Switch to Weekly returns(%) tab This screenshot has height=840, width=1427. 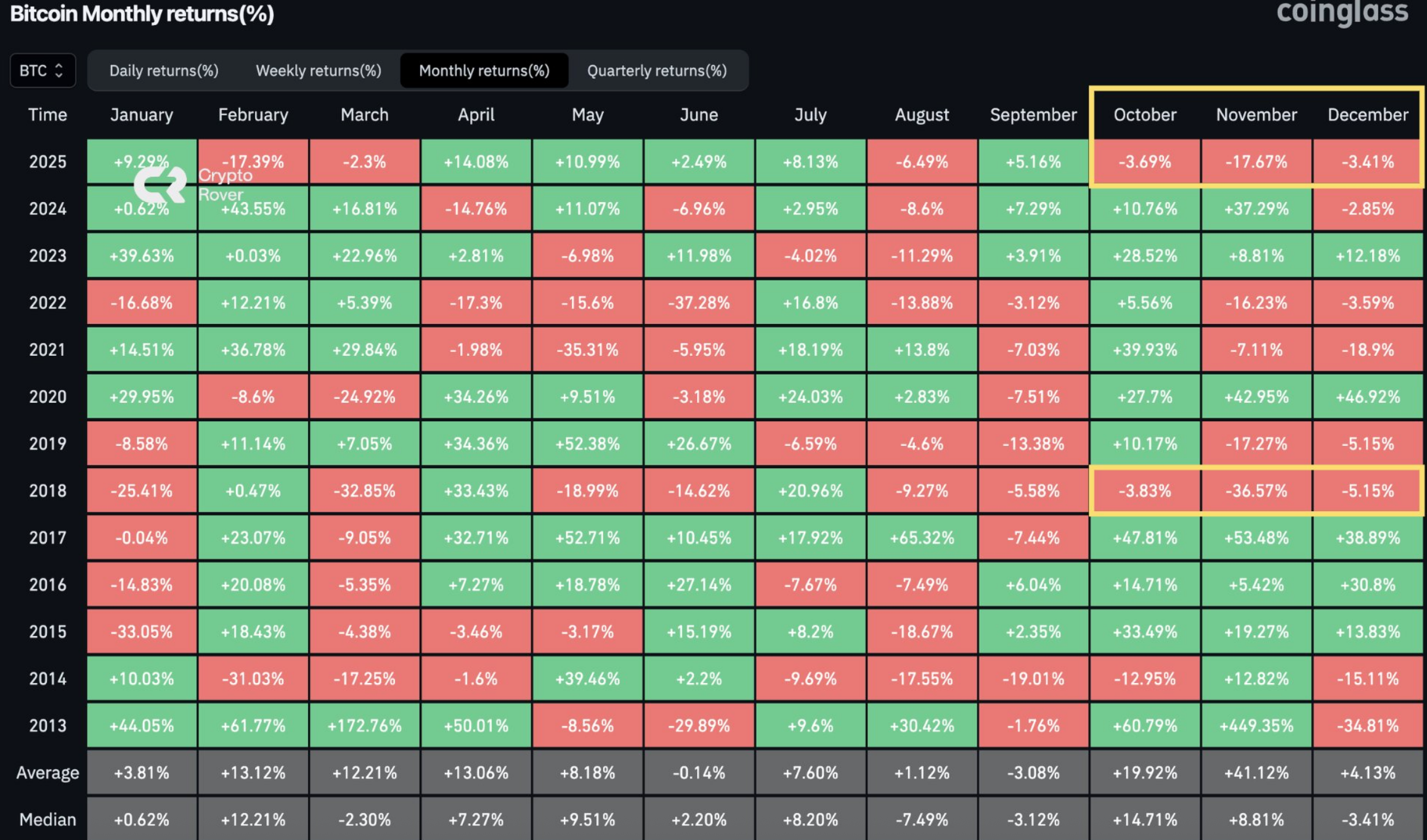[319, 71]
